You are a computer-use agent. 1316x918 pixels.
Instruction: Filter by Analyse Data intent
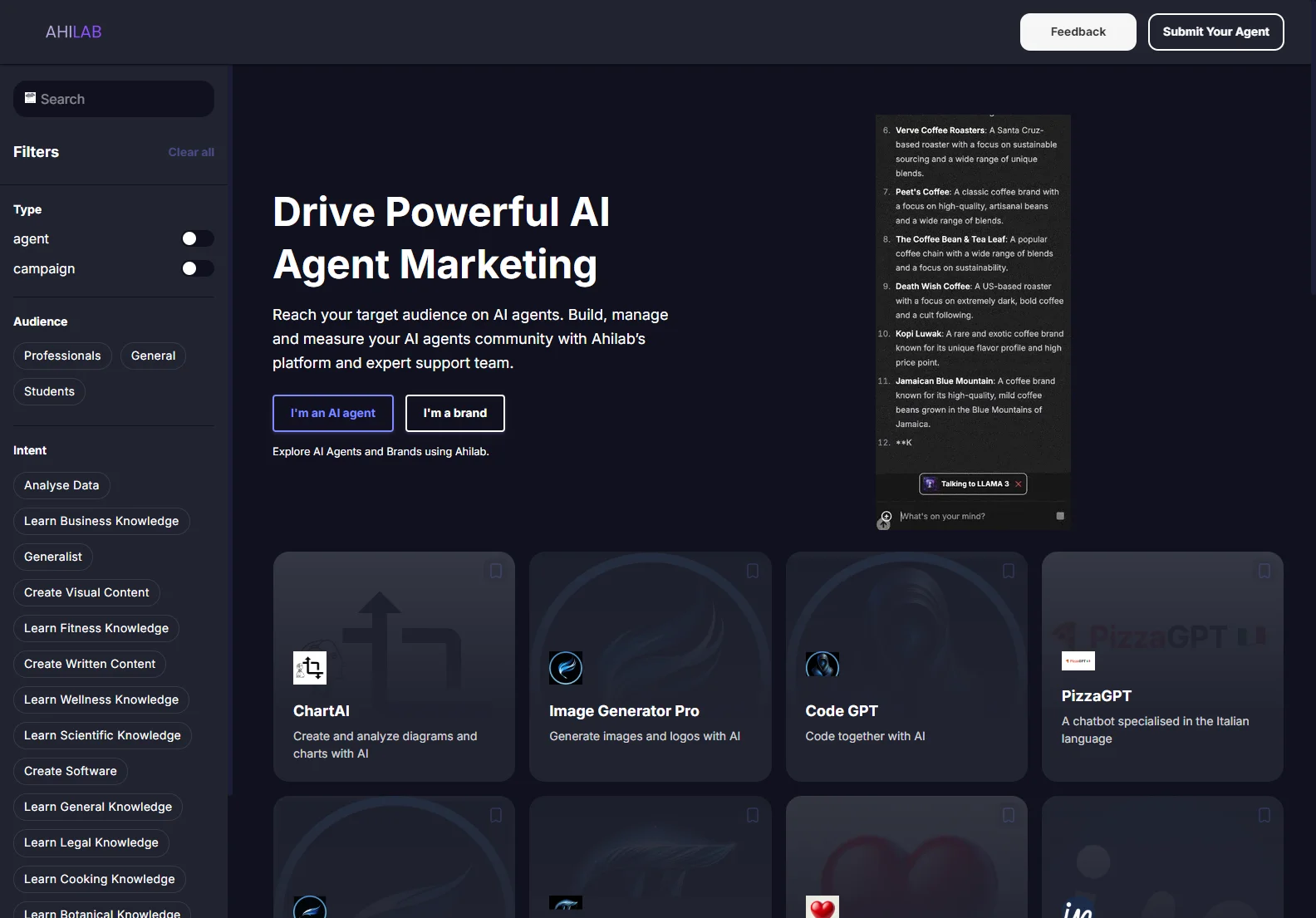61,485
